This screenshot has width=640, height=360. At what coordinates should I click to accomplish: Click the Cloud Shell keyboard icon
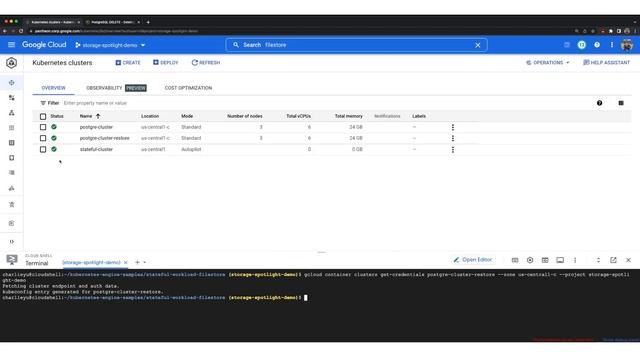pos(515,260)
